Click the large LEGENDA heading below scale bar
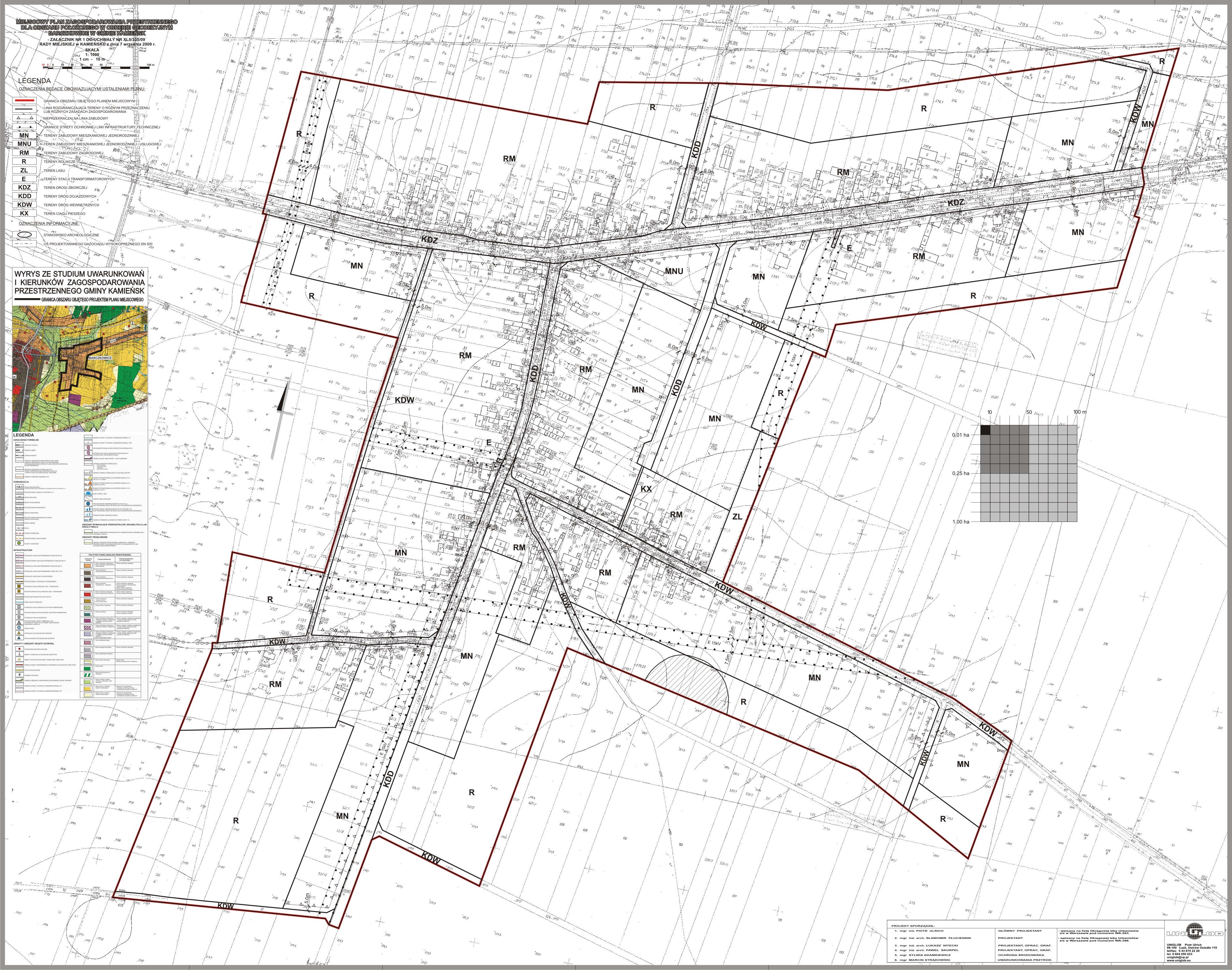Screen dimensions: 1232x970 pos(35,81)
